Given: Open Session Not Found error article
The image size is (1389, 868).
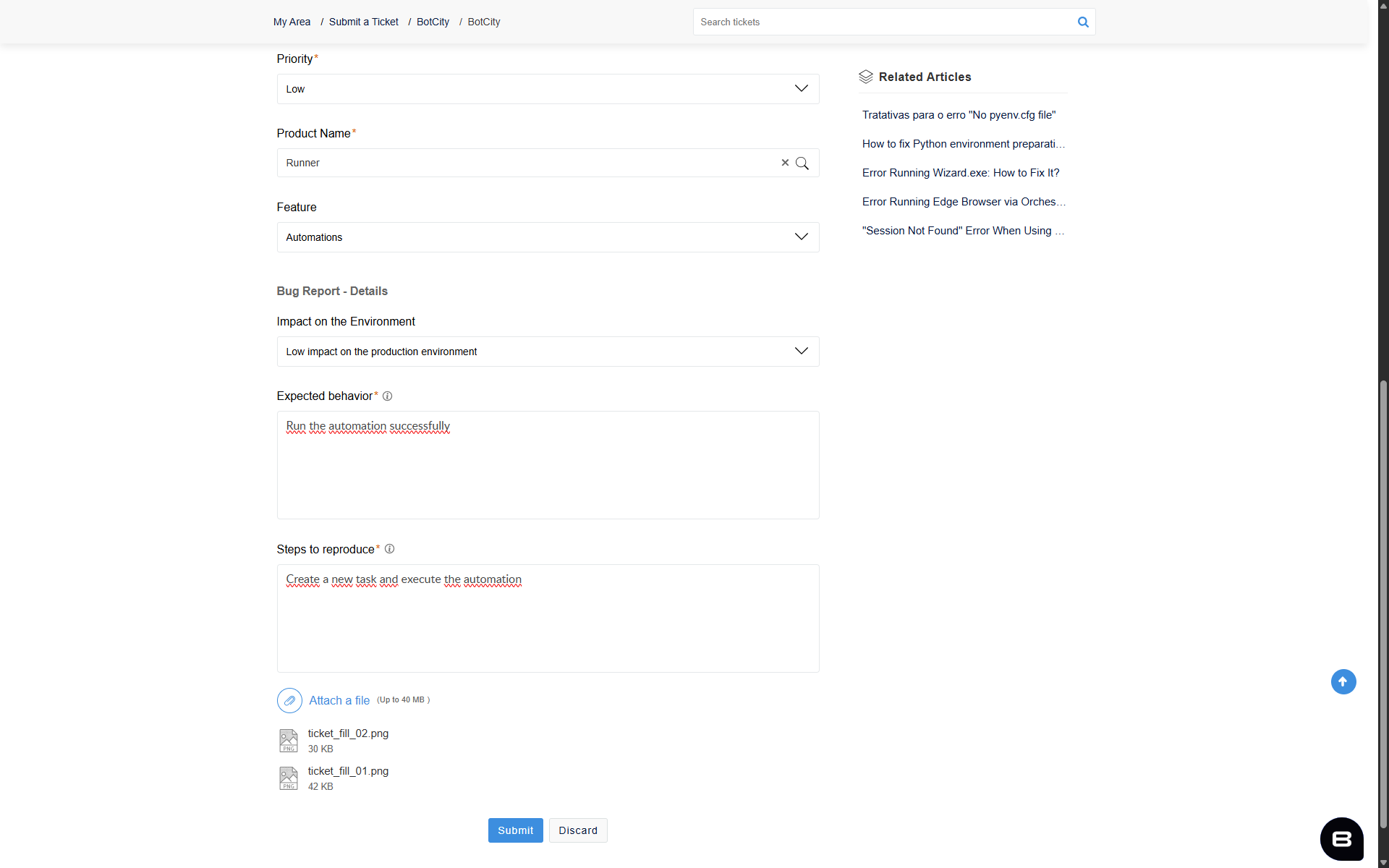Looking at the screenshot, I should pyautogui.click(x=963, y=231).
